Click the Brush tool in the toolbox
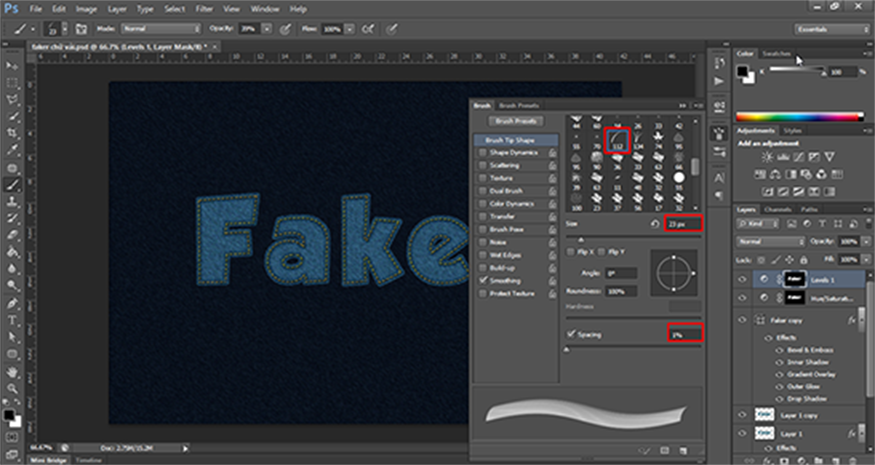Image resolution: width=875 pixels, height=465 pixels. point(13,185)
